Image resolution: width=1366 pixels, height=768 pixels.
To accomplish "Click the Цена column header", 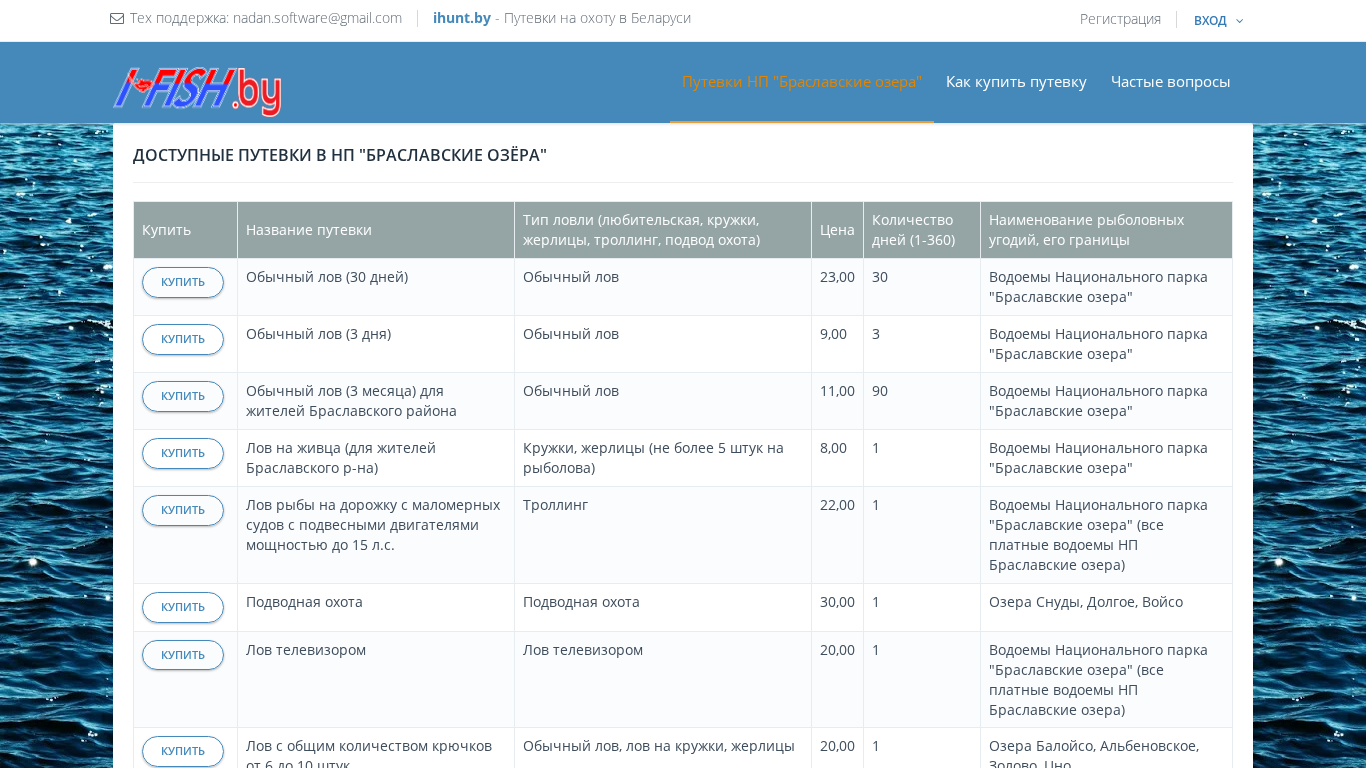I will click(x=837, y=230).
